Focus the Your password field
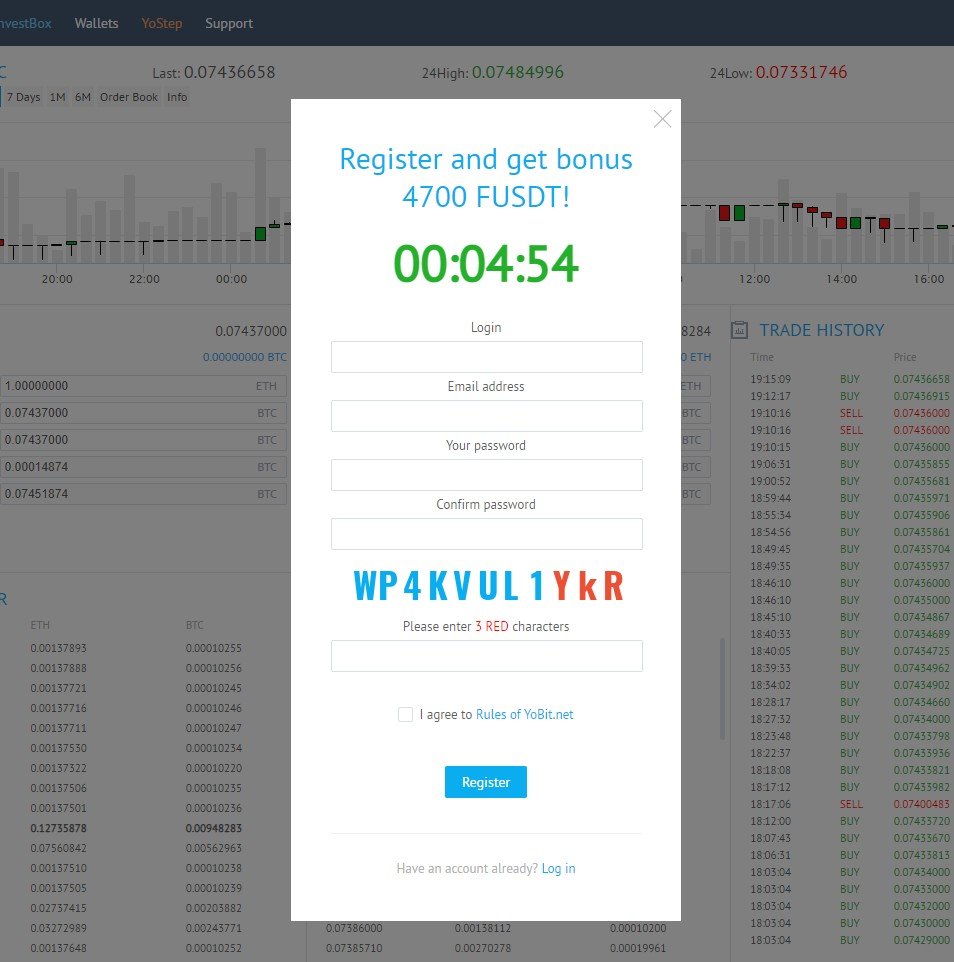The image size is (954, 962). click(487, 475)
